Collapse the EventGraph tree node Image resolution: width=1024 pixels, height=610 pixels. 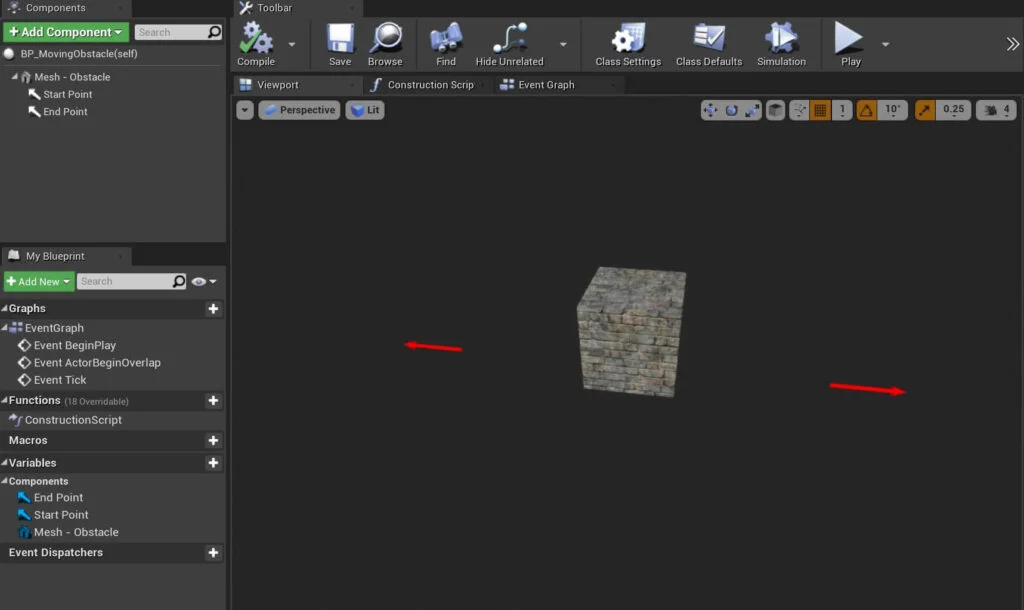click(6, 328)
